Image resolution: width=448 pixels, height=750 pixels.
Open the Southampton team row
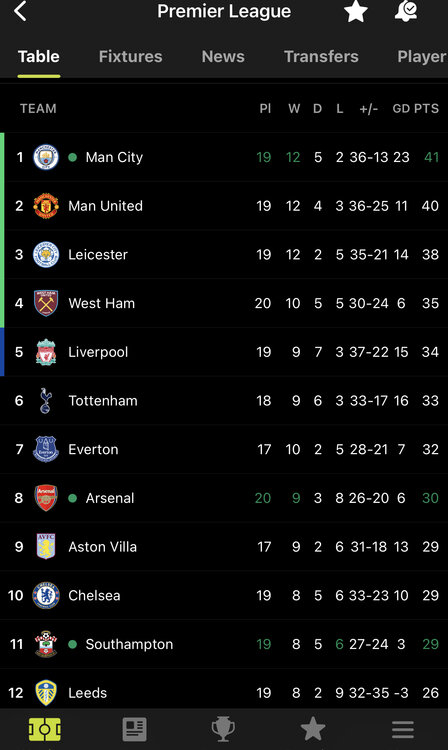click(224, 644)
